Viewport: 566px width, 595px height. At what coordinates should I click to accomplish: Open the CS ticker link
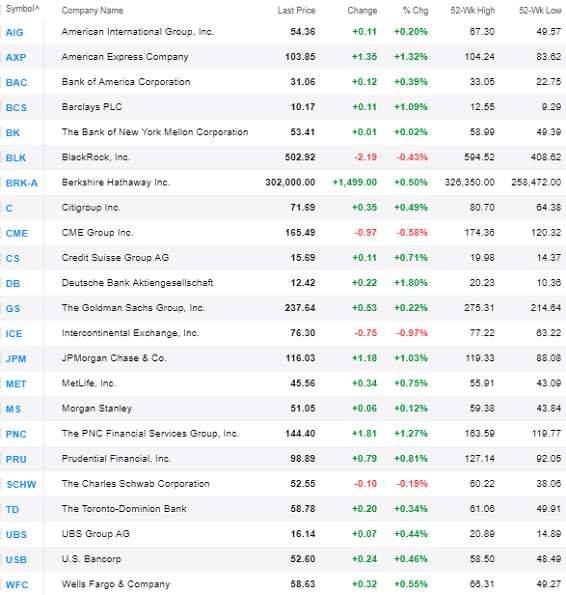tap(13, 258)
